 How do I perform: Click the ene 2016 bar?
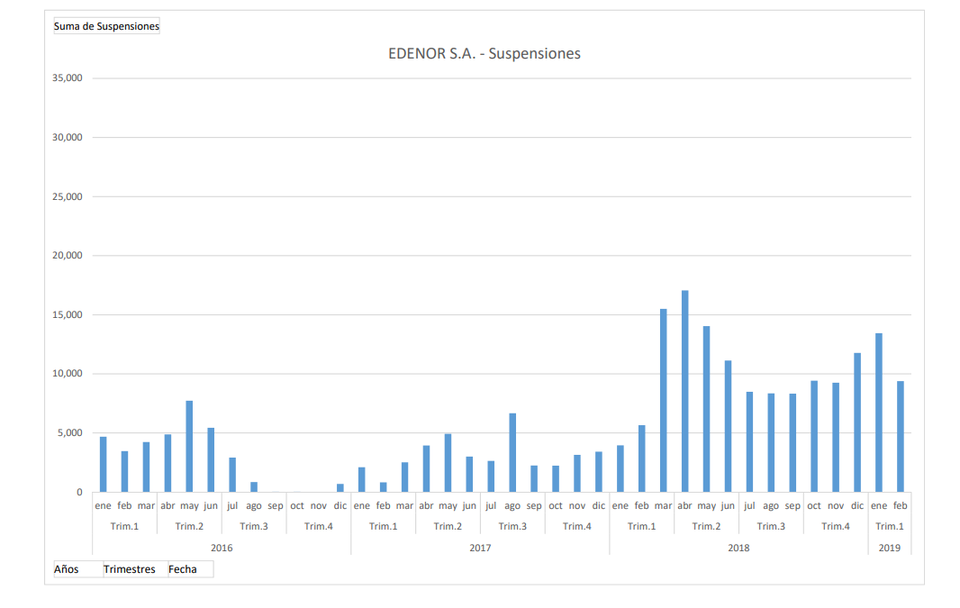103,465
